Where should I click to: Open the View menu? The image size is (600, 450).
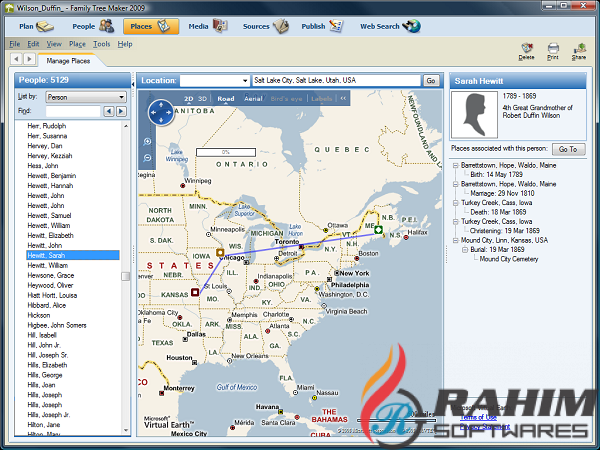coord(54,44)
